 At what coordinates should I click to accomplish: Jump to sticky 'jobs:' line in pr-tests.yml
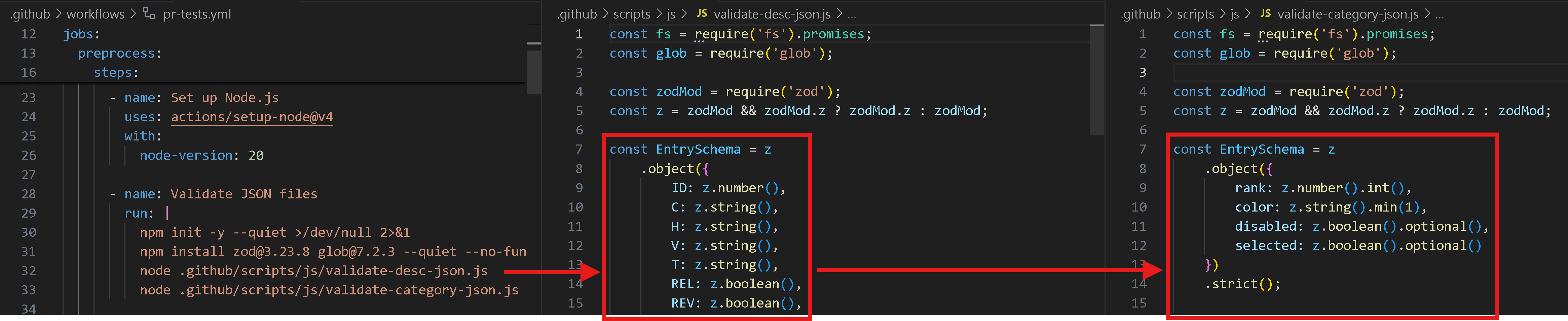[x=82, y=34]
